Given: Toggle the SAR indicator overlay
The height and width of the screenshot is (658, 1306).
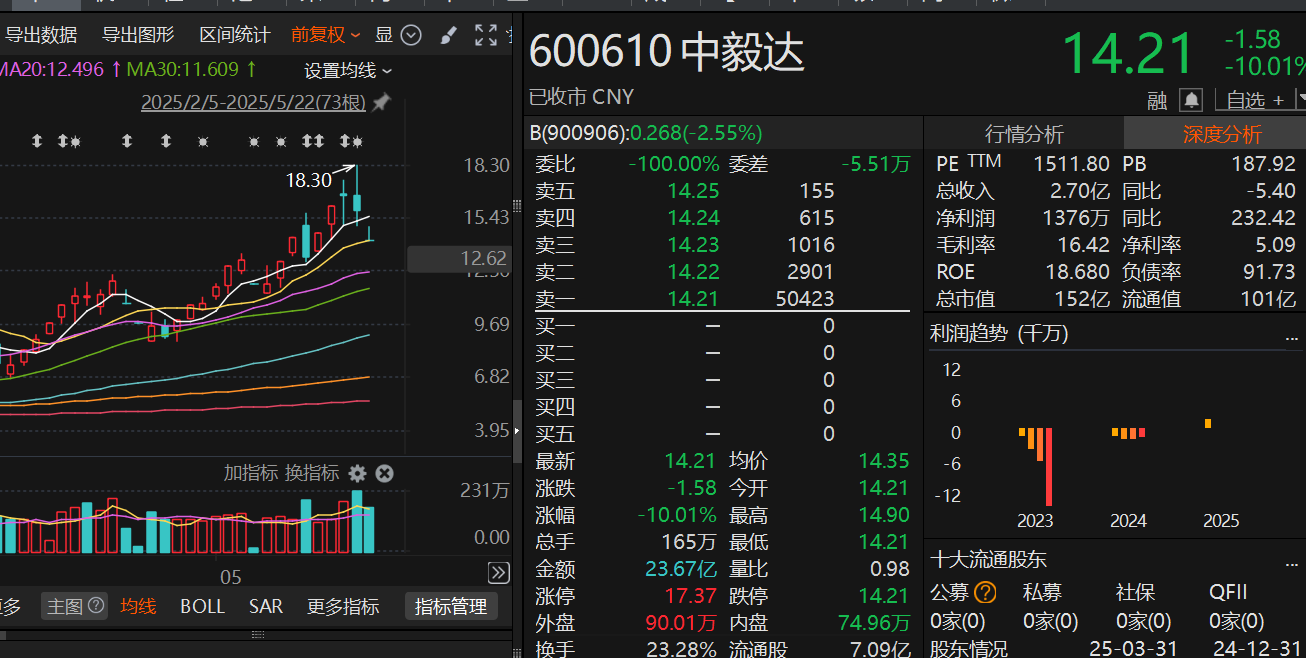Looking at the screenshot, I should click(266, 606).
